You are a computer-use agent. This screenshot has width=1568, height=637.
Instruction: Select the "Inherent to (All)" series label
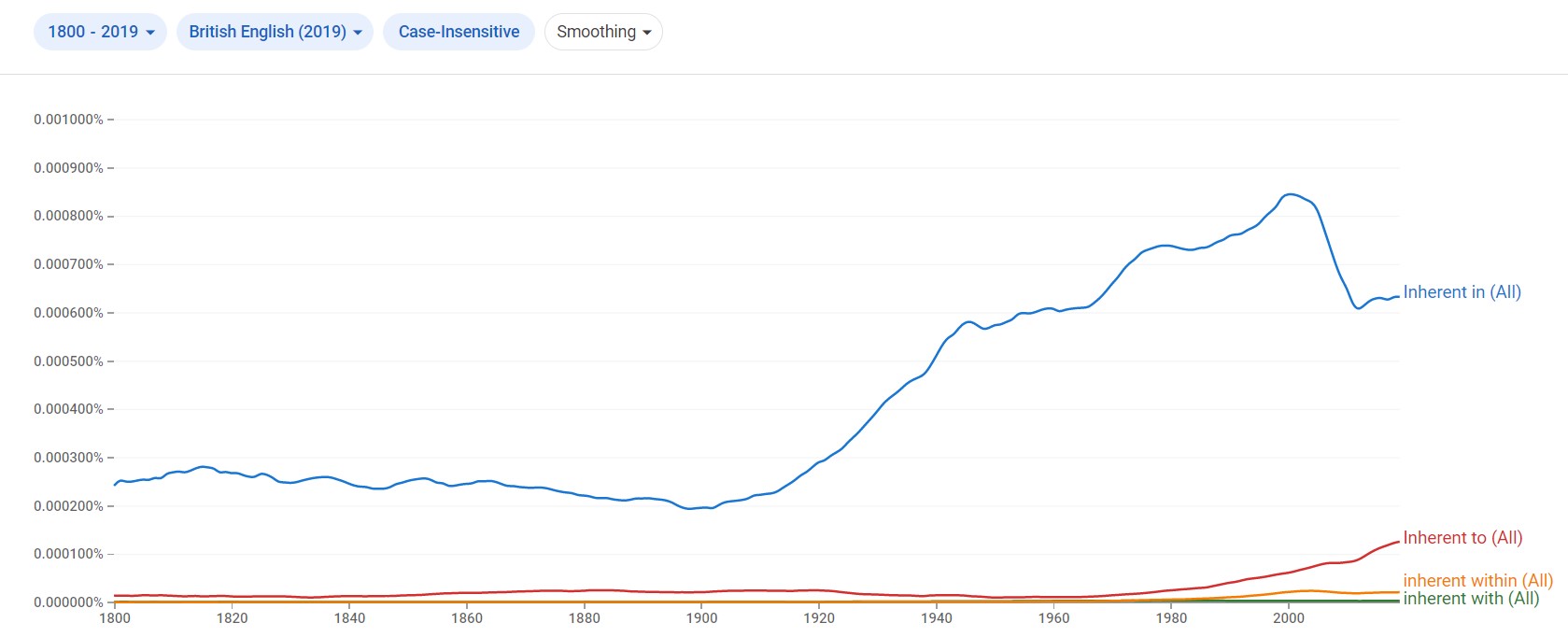tap(1462, 538)
